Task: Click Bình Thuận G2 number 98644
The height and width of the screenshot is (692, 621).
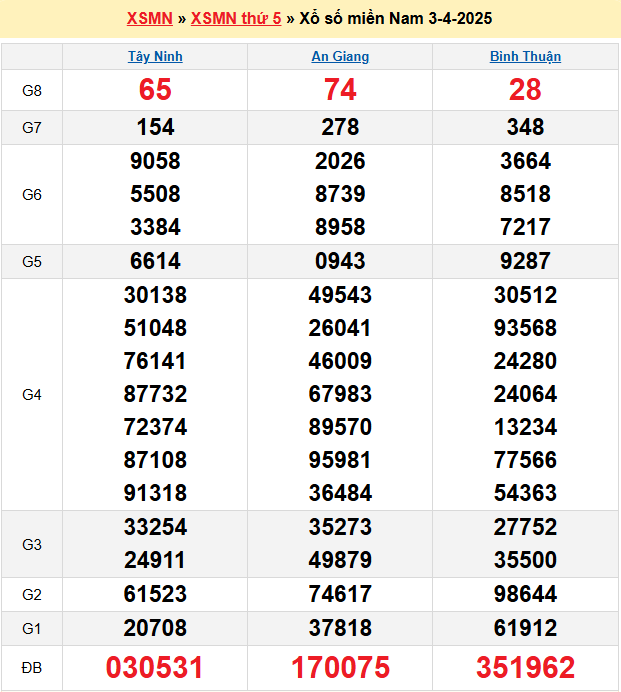Action: coord(525,595)
